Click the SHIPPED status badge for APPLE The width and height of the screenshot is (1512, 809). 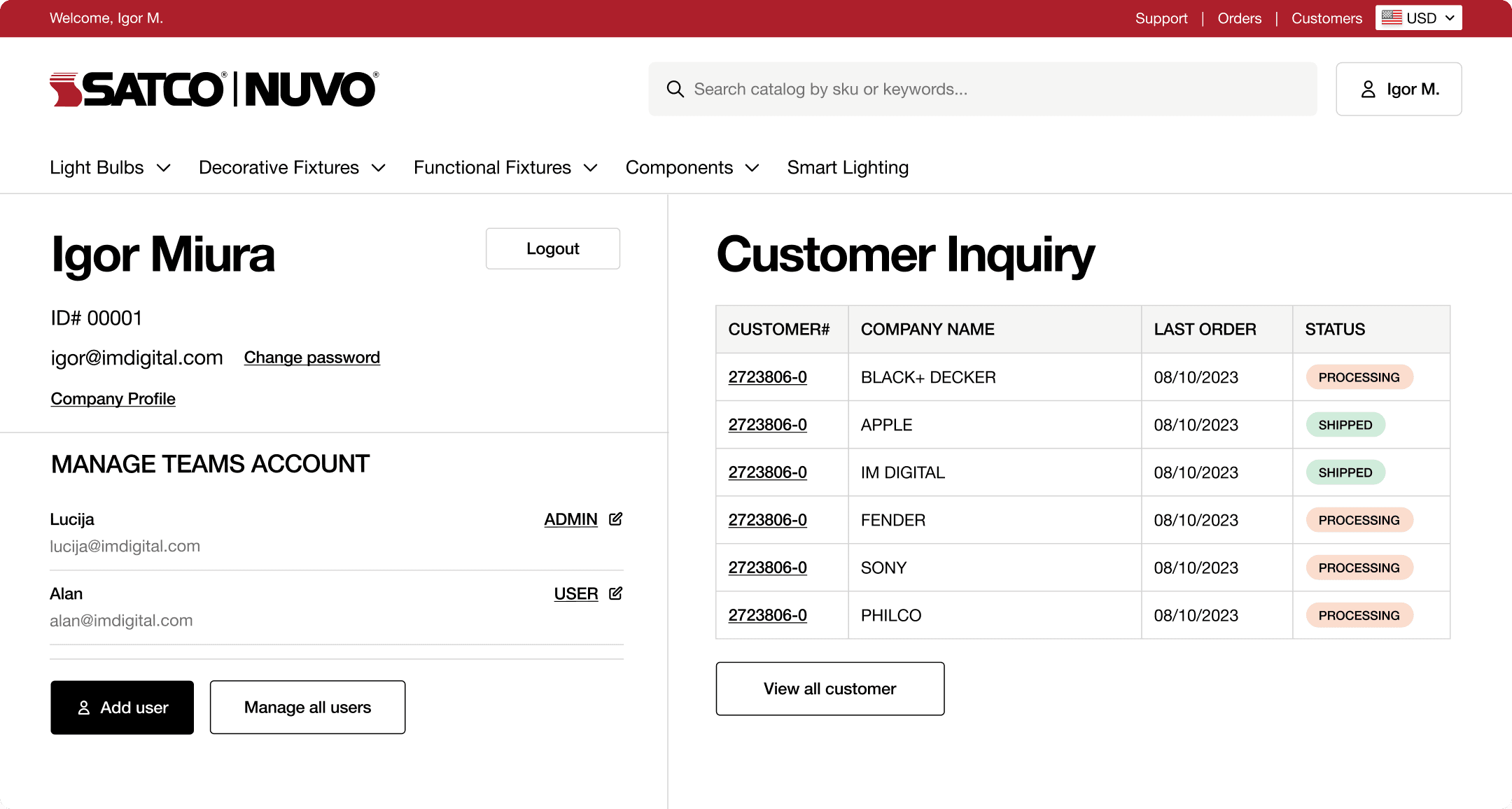tap(1345, 424)
